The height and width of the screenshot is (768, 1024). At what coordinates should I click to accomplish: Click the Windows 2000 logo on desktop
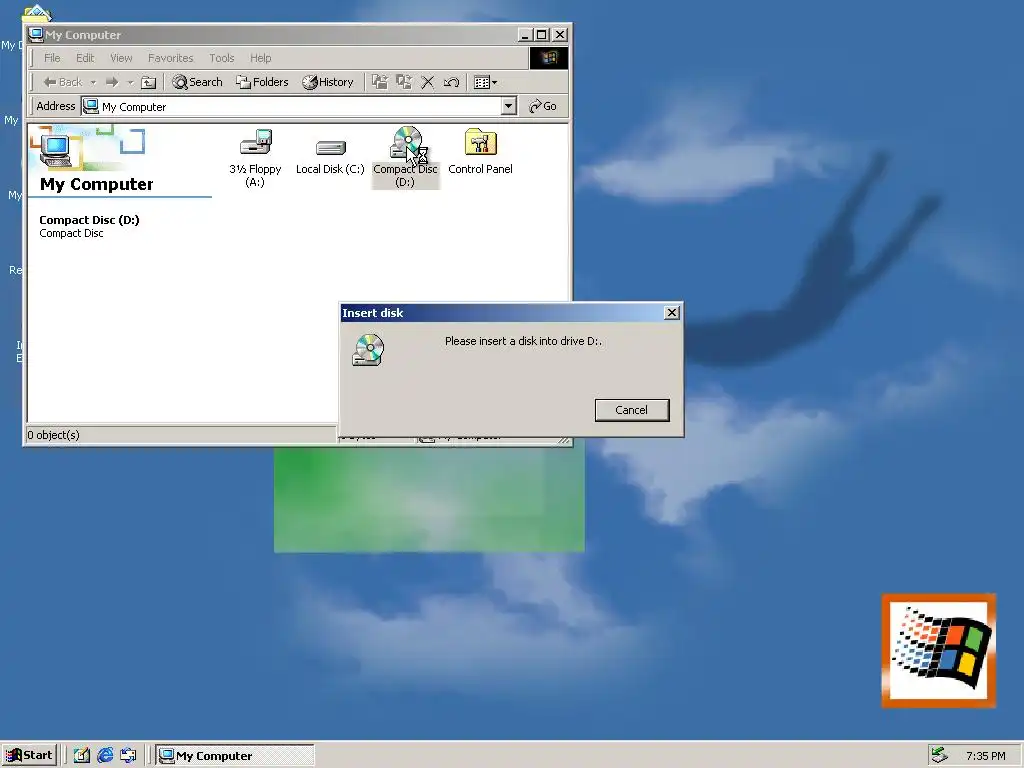coord(938,650)
